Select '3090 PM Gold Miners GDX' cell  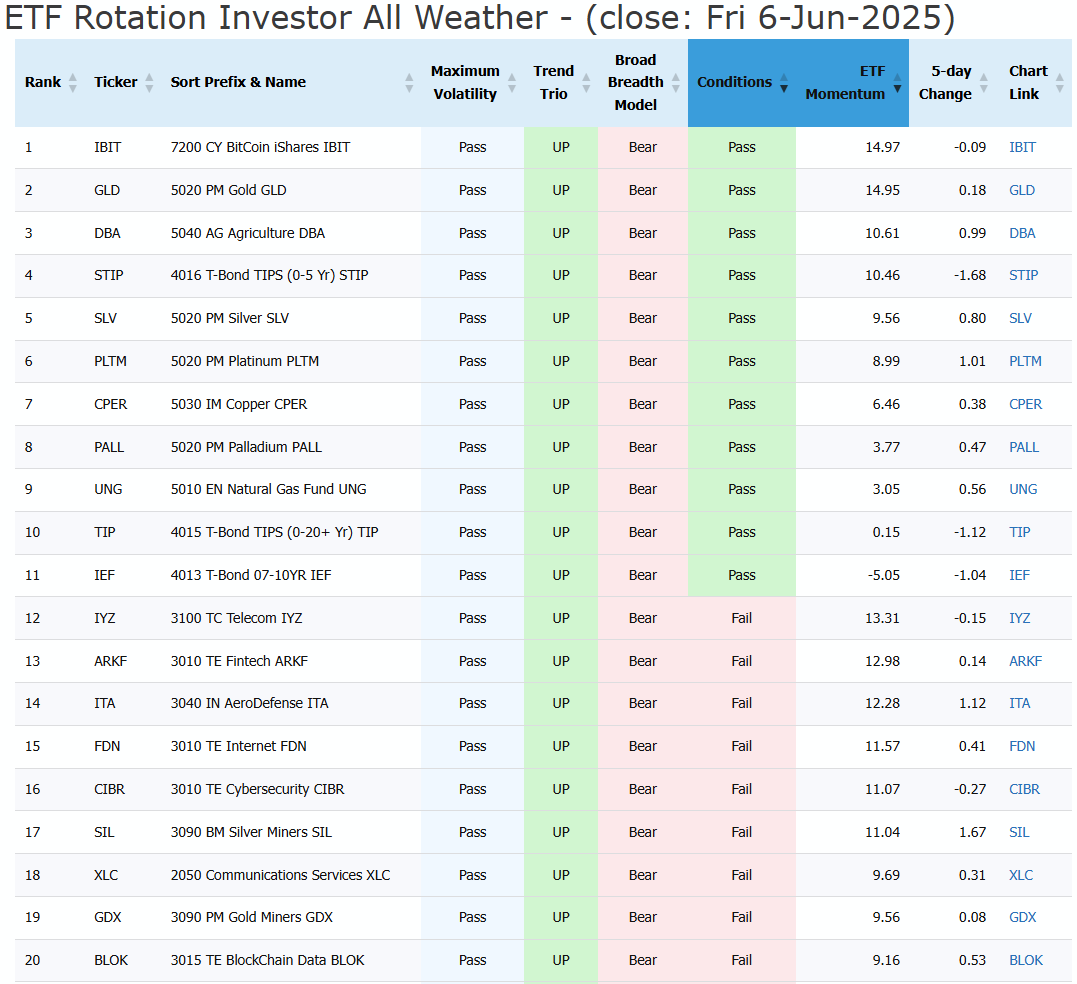pos(291,917)
